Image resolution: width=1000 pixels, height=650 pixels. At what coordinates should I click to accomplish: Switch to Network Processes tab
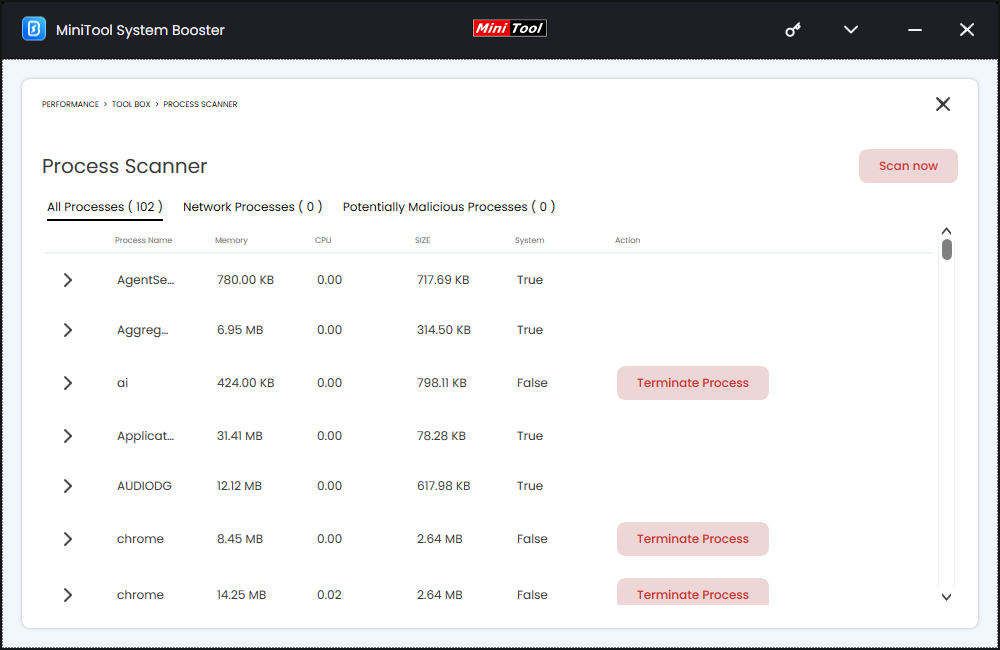[x=253, y=207]
